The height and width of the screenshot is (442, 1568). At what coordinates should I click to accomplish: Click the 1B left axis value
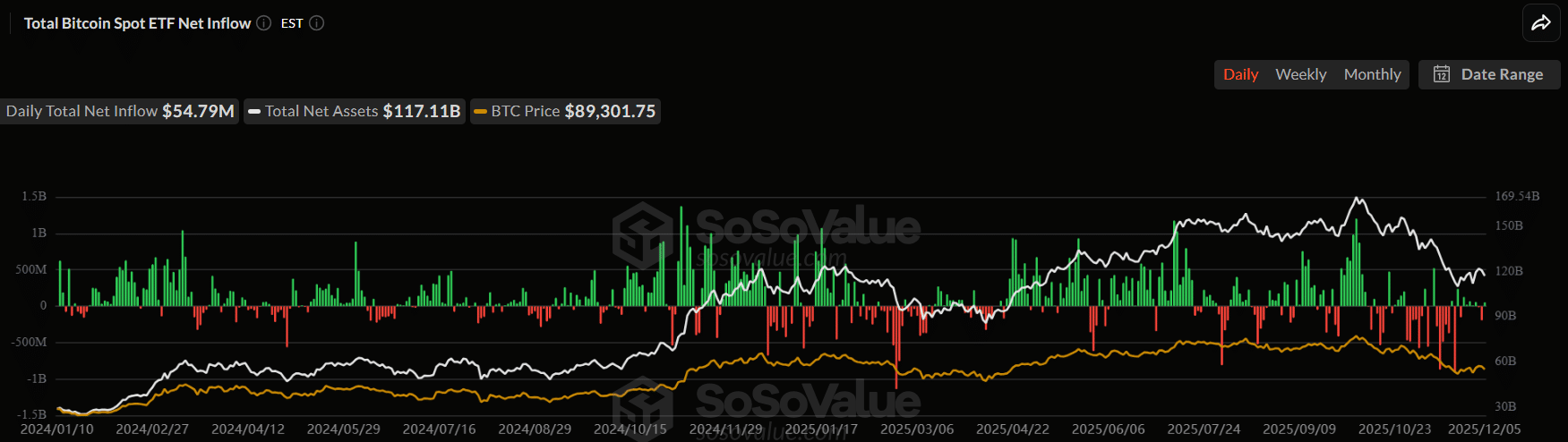(39, 233)
